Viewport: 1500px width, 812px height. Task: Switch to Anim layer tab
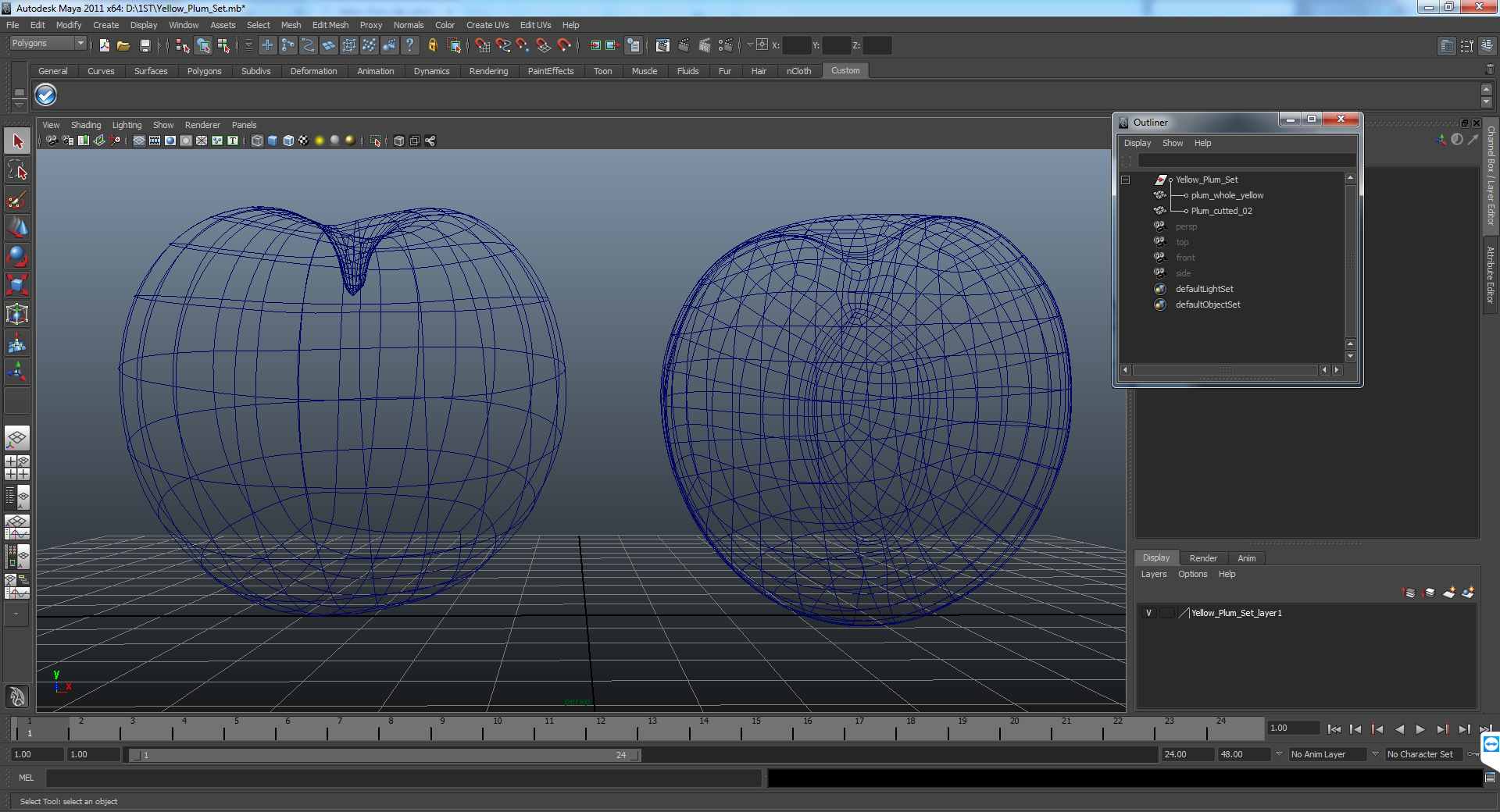pos(1247,558)
